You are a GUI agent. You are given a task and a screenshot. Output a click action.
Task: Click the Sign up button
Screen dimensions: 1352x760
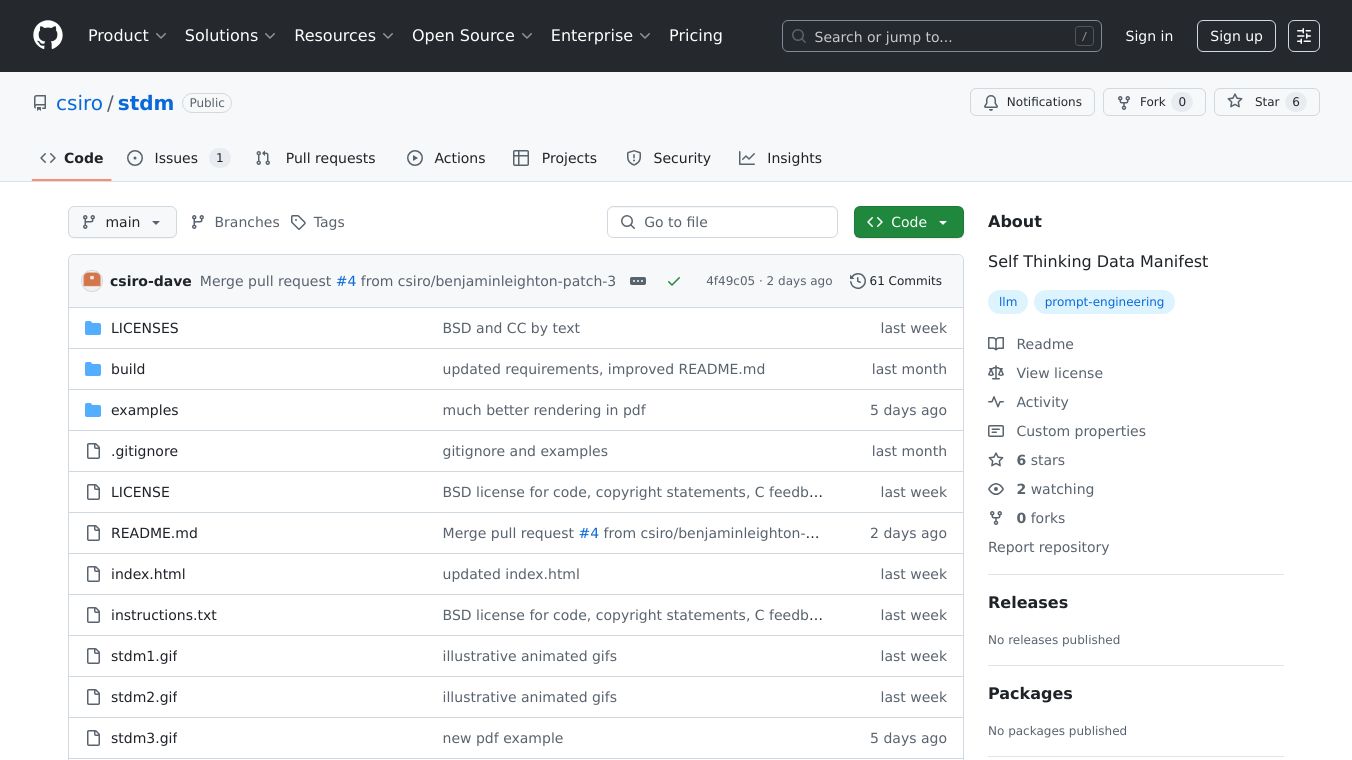(x=1235, y=36)
